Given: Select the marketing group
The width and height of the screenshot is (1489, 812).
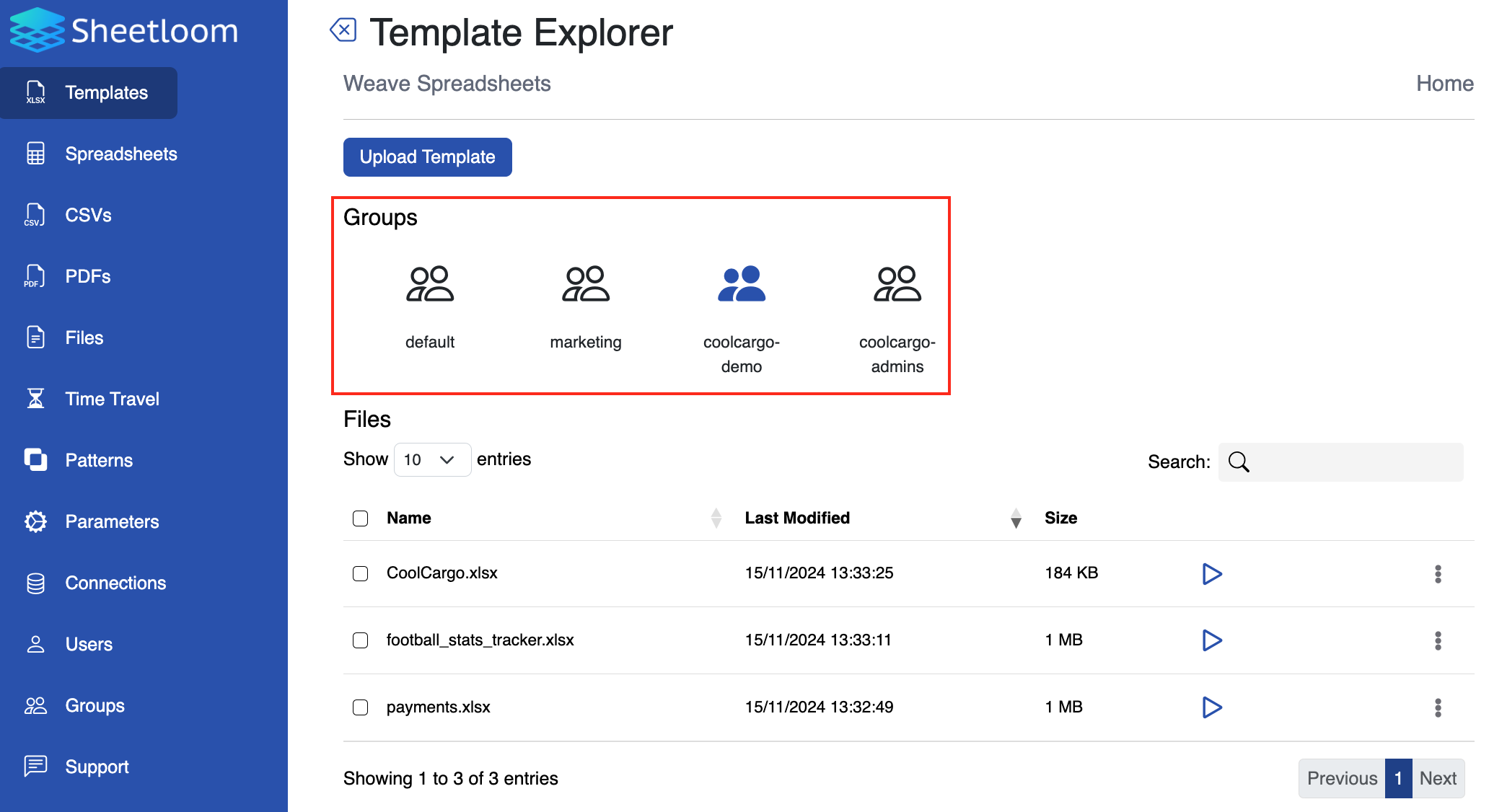Looking at the screenshot, I should tap(585, 303).
